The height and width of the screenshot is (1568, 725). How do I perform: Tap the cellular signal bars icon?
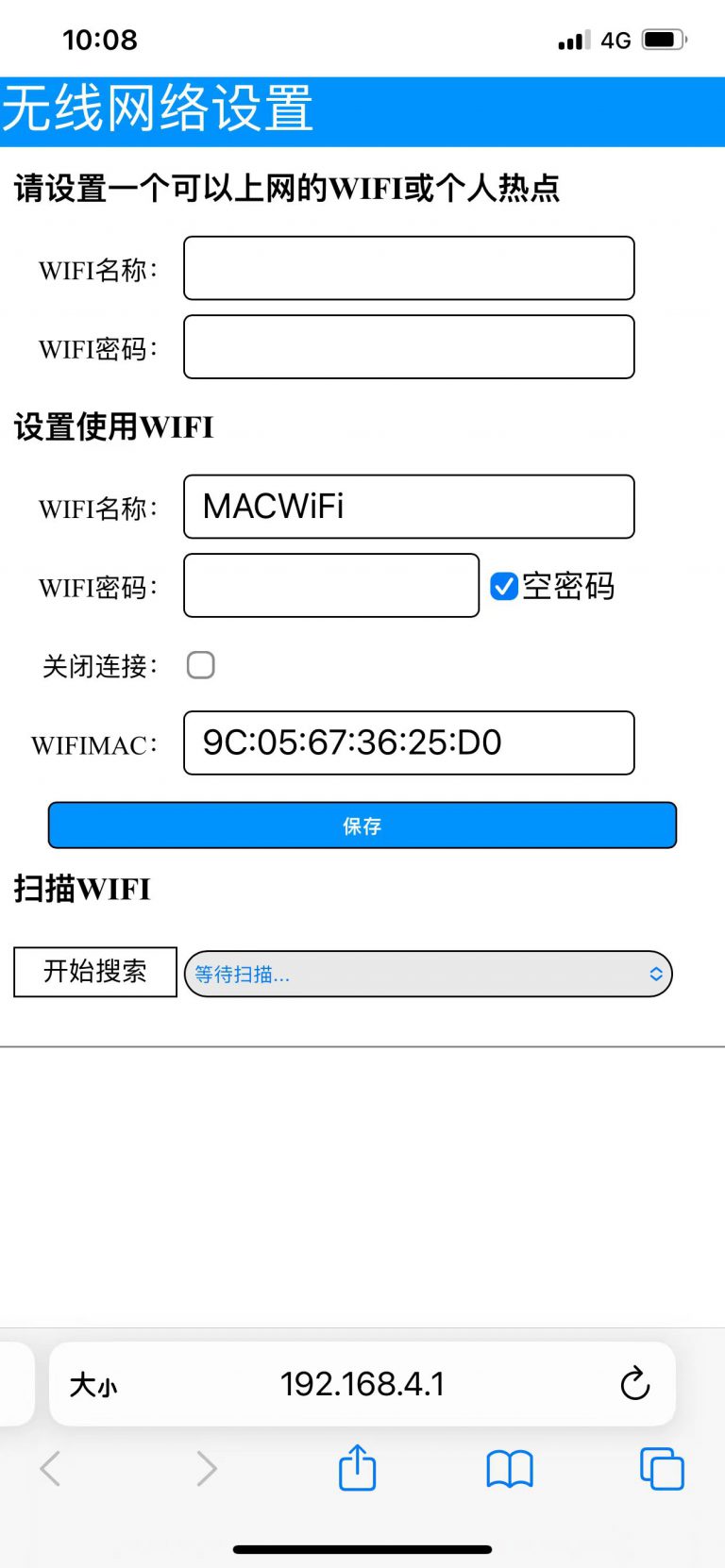pyautogui.click(x=574, y=40)
